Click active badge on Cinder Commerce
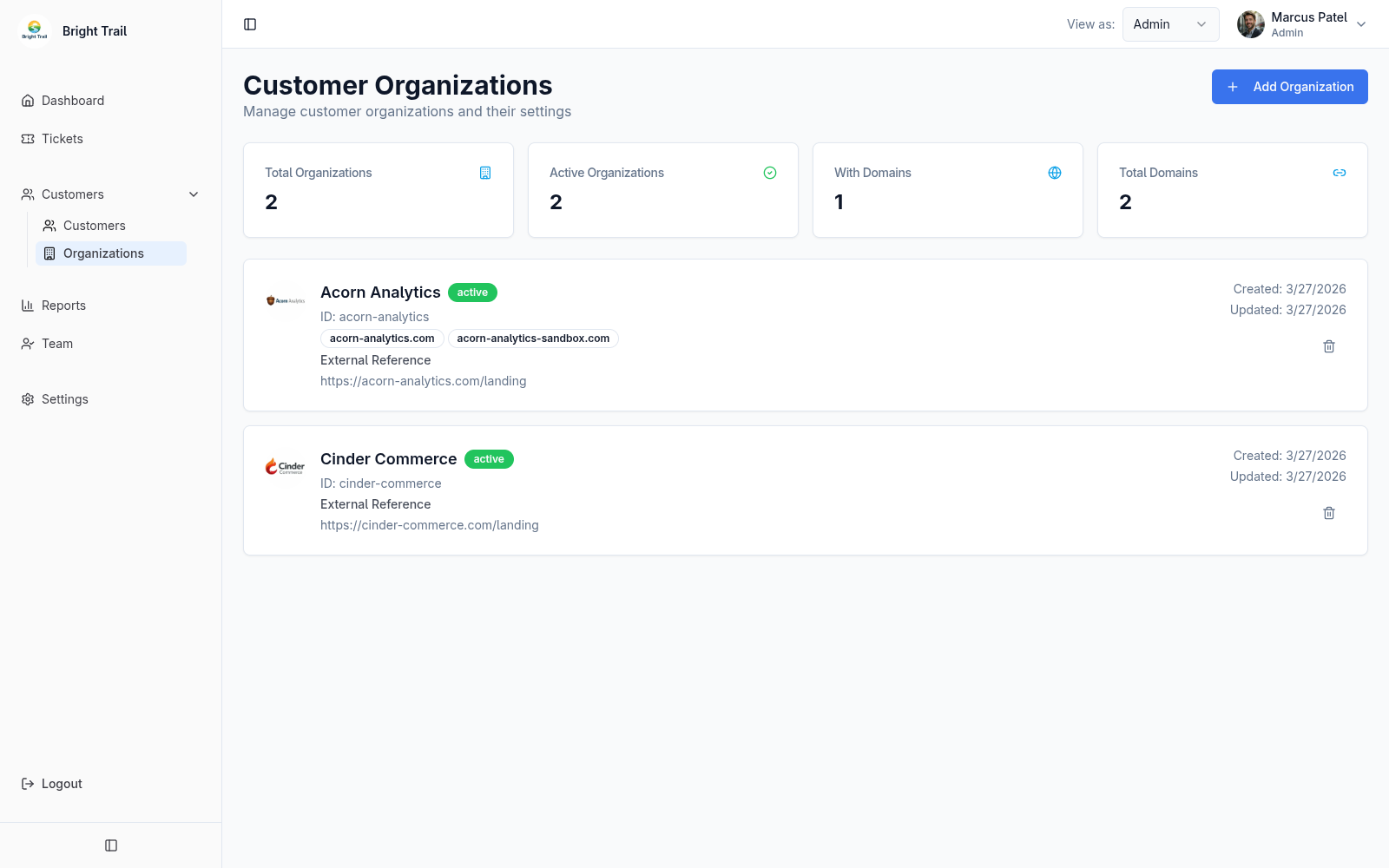The width and height of the screenshot is (1389, 868). 489,459
